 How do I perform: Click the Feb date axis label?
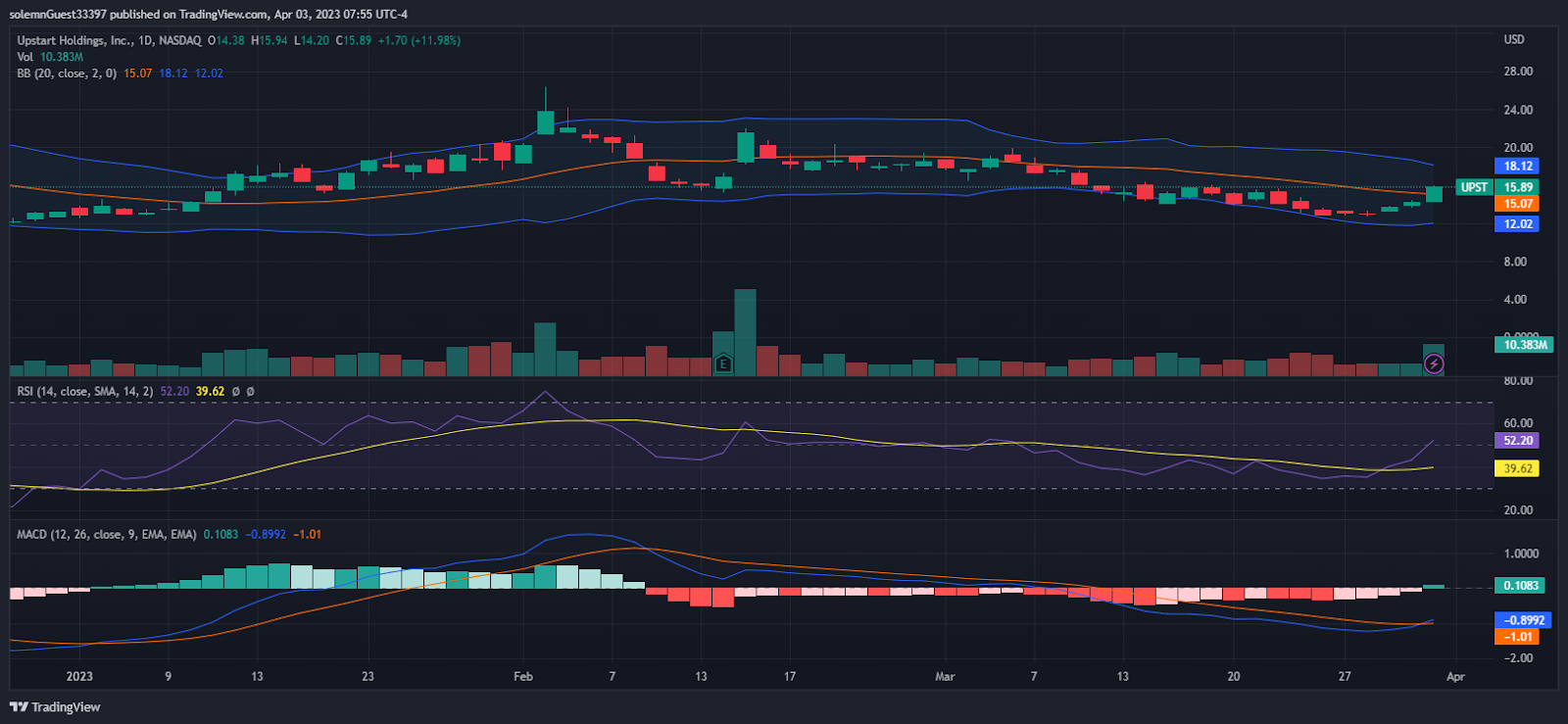(x=523, y=676)
